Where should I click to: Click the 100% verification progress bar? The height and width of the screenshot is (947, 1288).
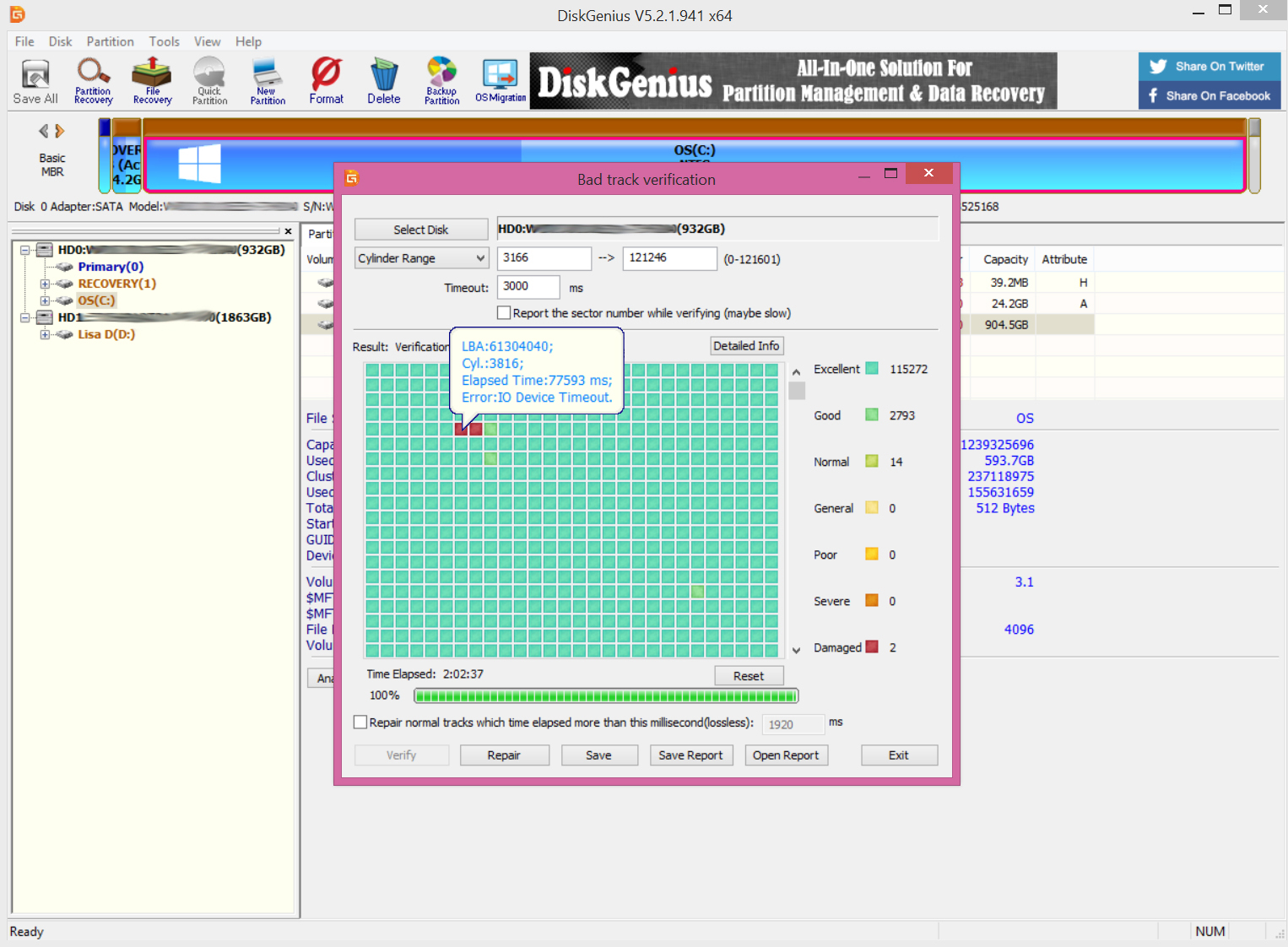point(606,696)
